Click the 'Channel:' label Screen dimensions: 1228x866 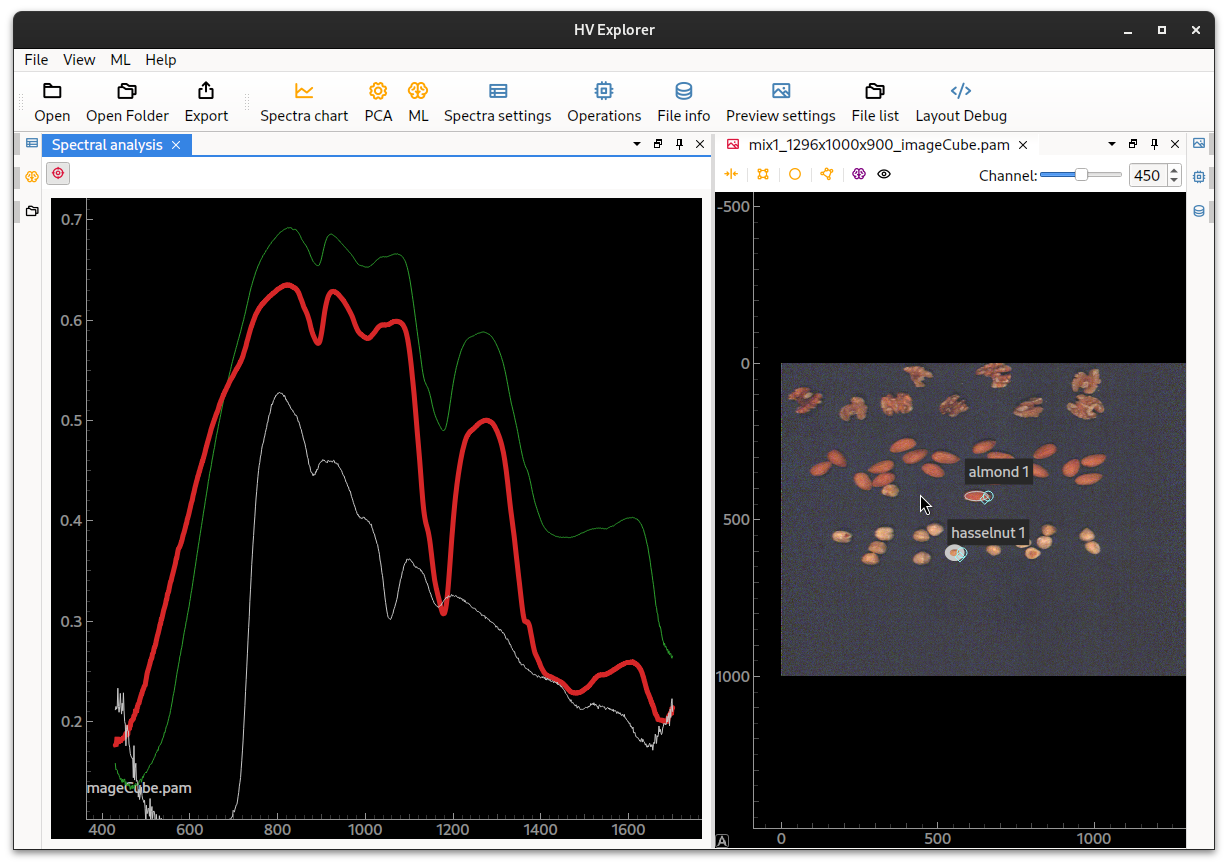(1008, 176)
